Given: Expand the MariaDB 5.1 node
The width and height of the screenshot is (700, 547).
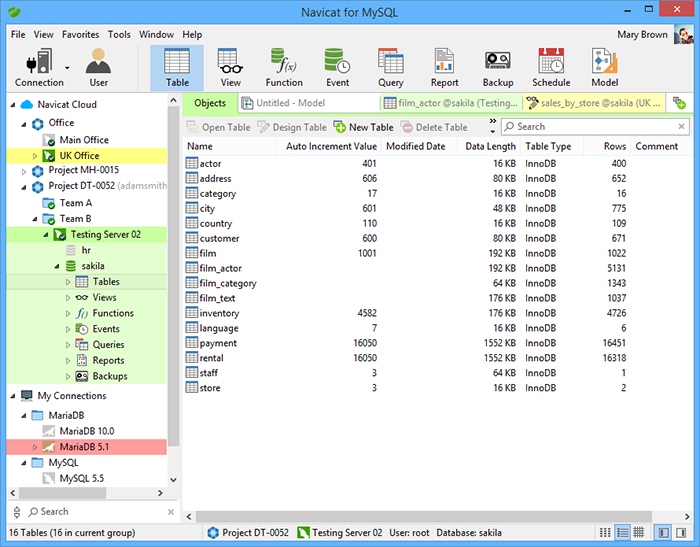Looking at the screenshot, I should click(x=35, y=447).
